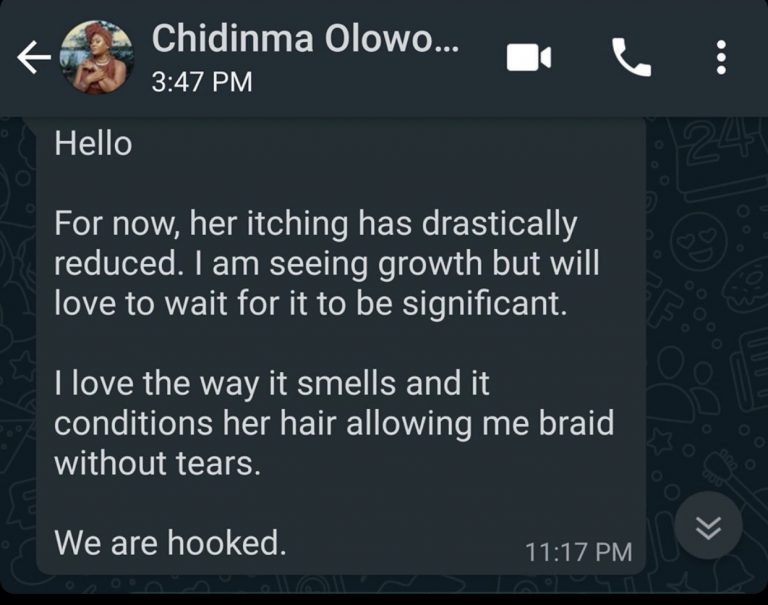Click the word "braid" in the message
Viewport: 768px width, 605px height.
tap(576, 423)
